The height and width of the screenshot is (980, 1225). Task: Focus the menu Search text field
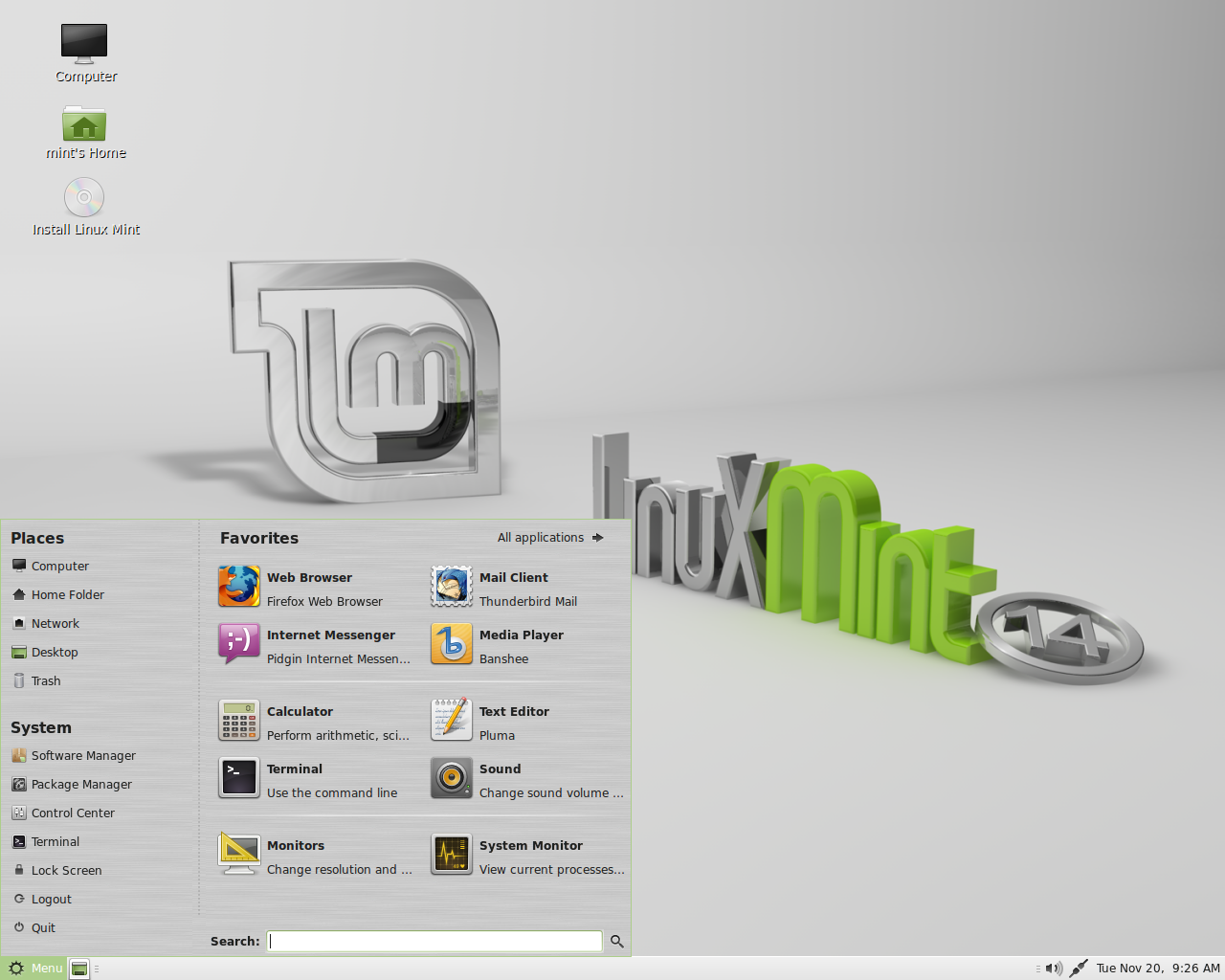(x=434, y=942)
